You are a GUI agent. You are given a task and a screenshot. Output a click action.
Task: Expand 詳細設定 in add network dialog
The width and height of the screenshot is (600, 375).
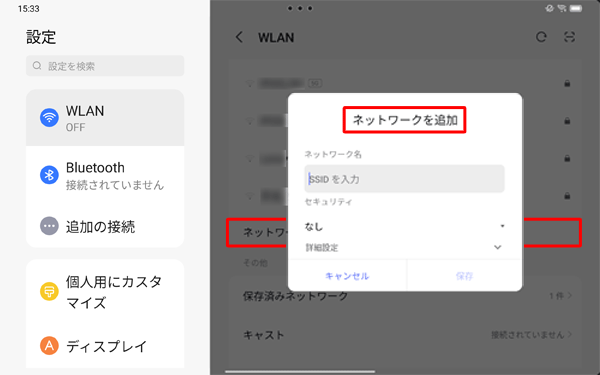[404, 248]
